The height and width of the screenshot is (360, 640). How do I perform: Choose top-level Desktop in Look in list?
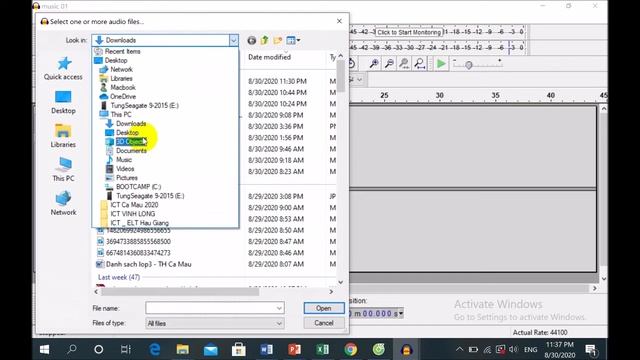pos(116,60)
